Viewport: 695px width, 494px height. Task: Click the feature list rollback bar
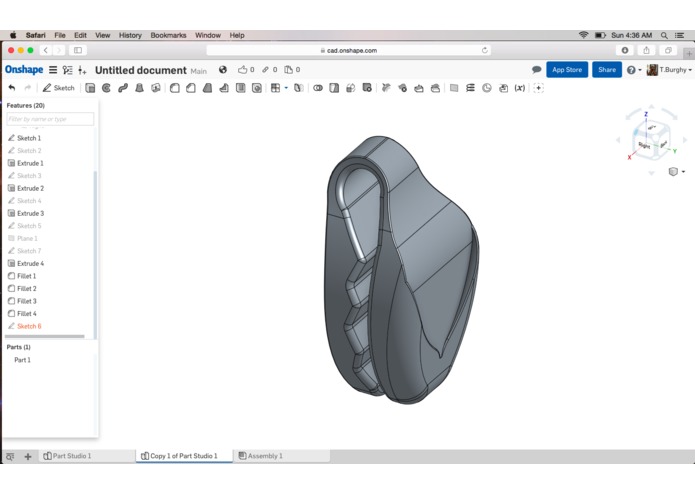(44, 336)
